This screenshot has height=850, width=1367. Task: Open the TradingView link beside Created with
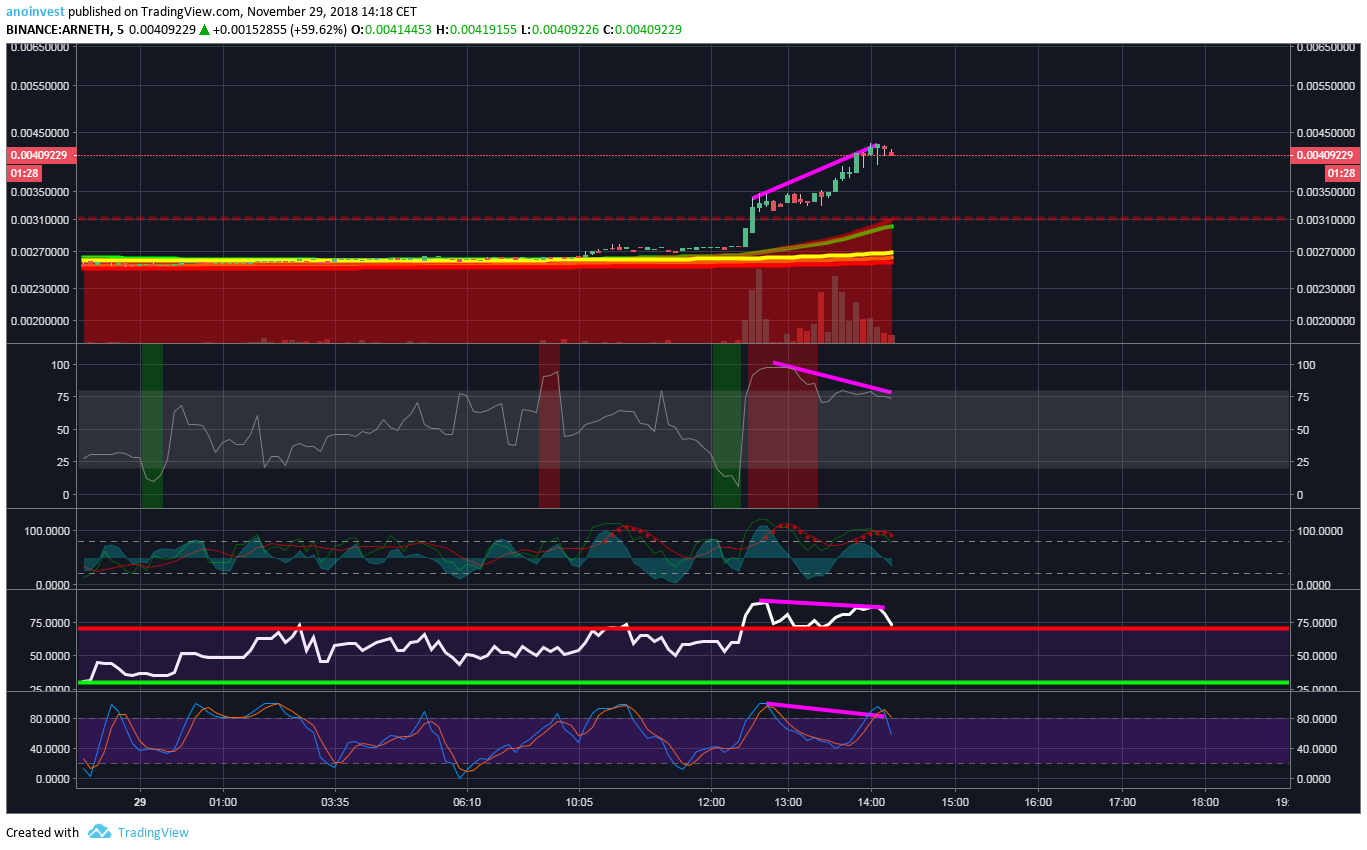coord(153,832)
